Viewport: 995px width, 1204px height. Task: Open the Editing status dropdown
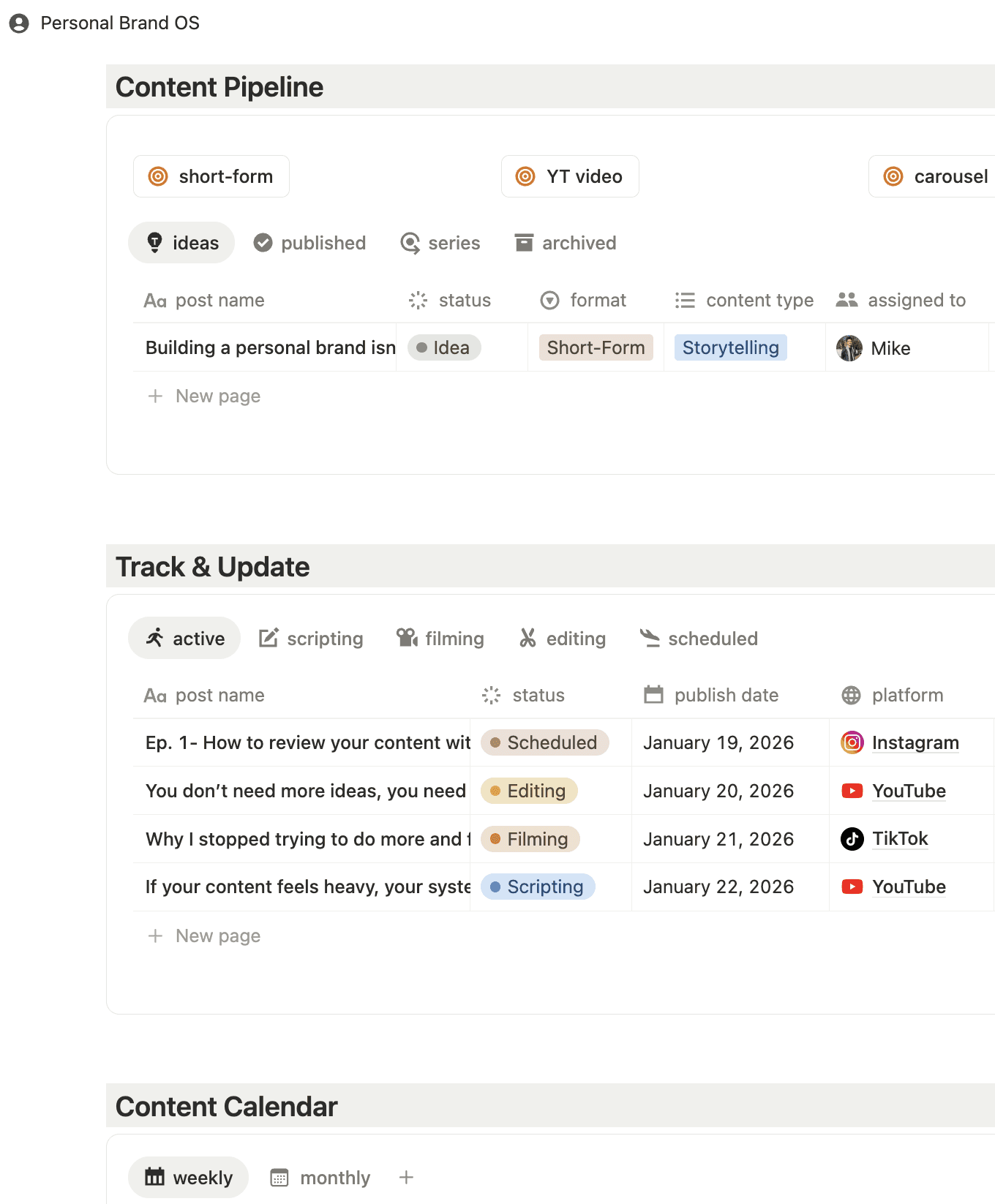click(529, 791)
